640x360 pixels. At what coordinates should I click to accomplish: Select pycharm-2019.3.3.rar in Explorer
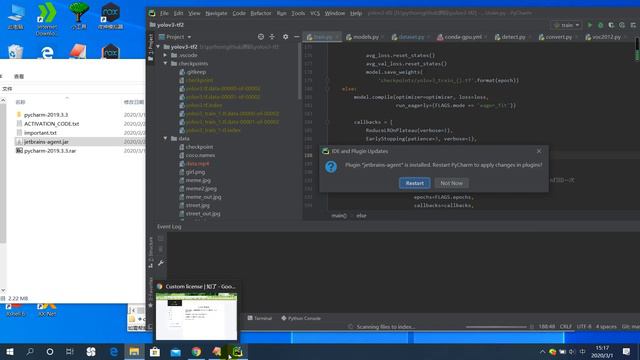50,151
